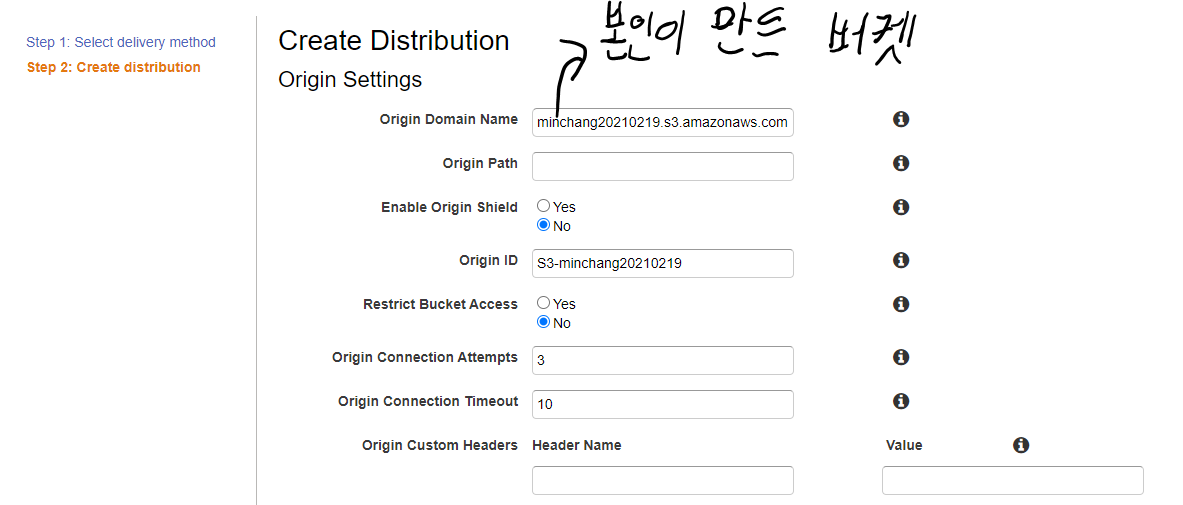Image resolution: width=1183 pixels, height=505 pixels.
Task: Show info tooltip for Origin ID
Action: coord(900,260)
